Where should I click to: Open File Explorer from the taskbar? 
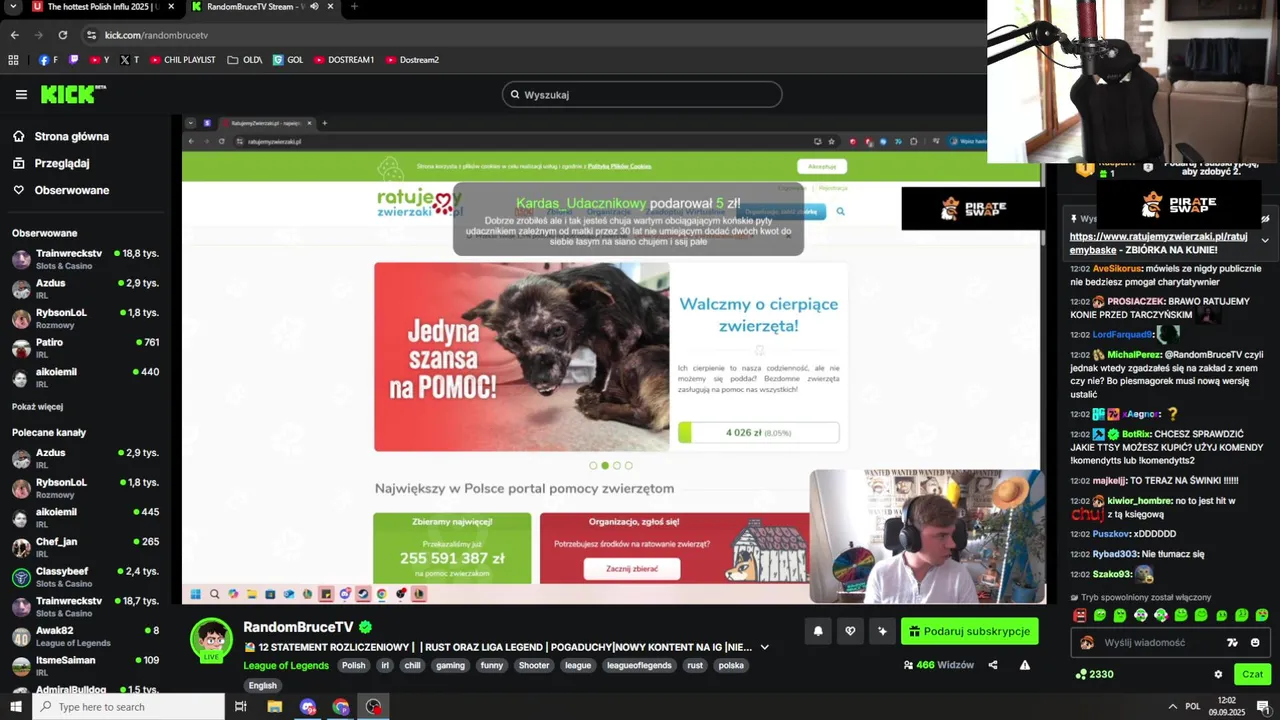point(275,707)
